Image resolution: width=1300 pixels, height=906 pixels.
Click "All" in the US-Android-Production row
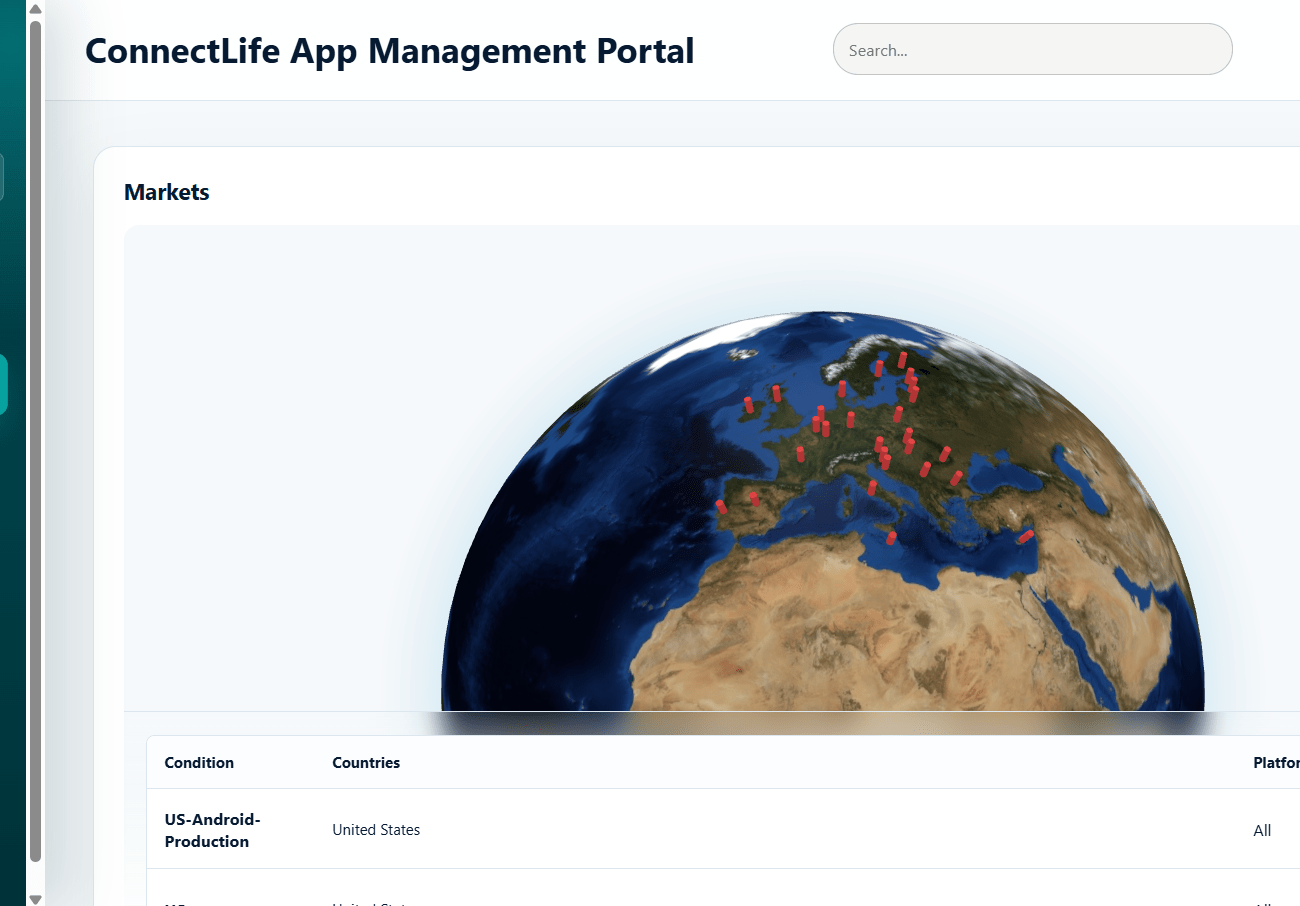1262,830
